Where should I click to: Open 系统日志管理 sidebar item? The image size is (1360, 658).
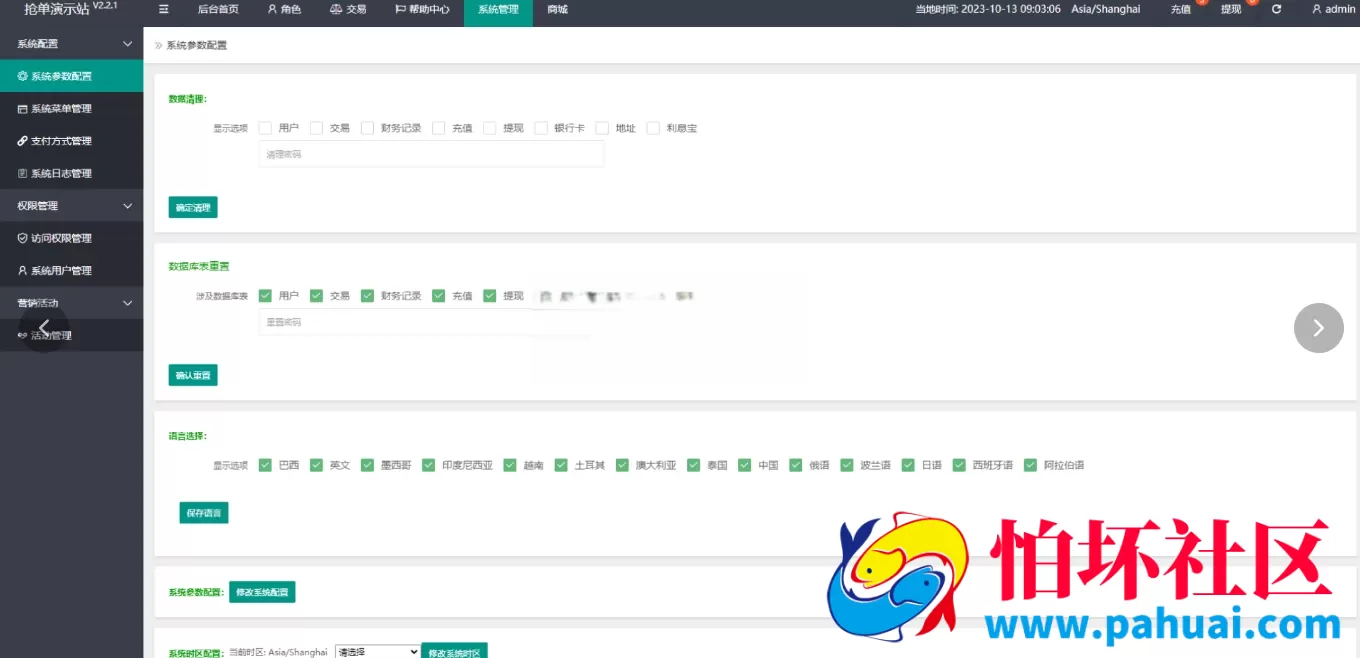pyautogui.click(x=61, y=174)
